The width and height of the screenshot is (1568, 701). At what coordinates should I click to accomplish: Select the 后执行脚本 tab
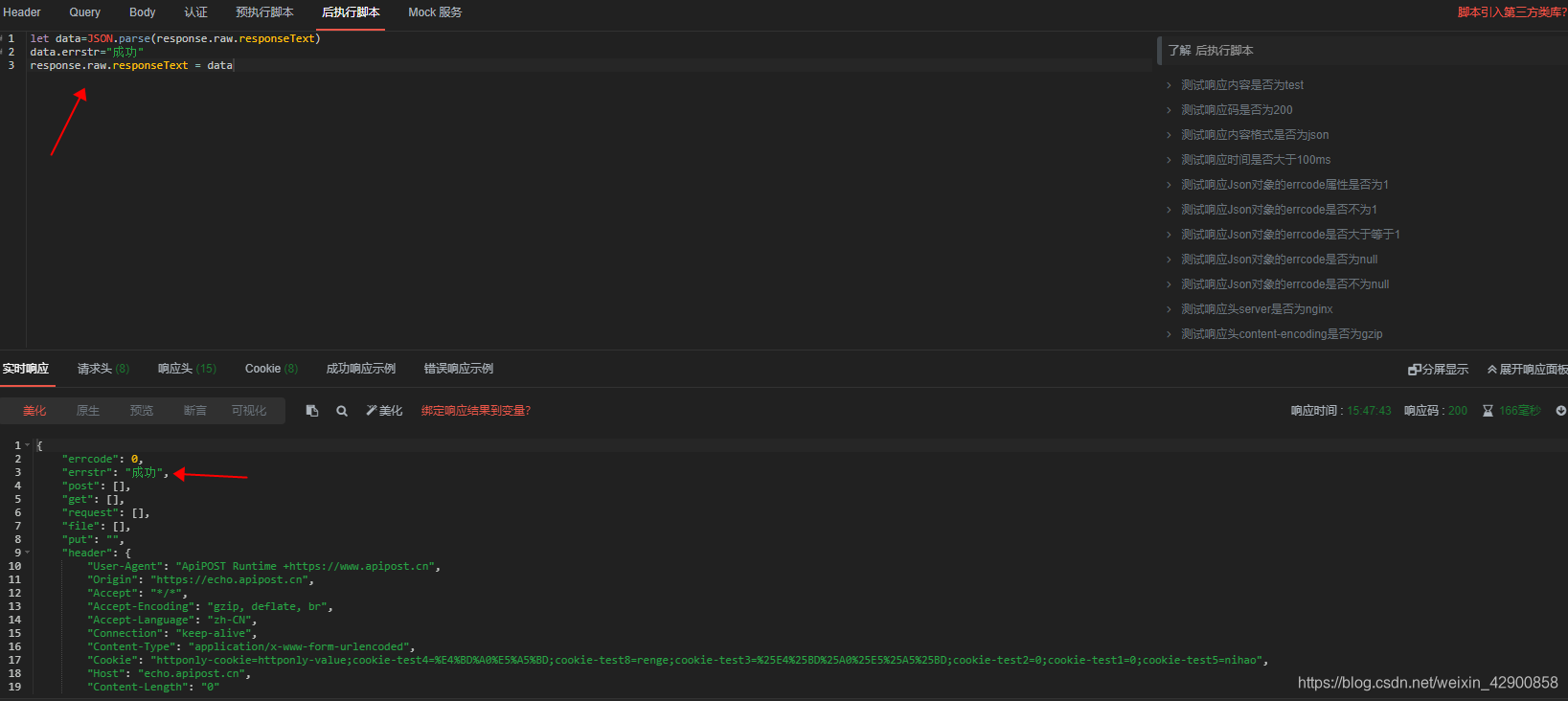pyautogui.click(x=351, y=12)
